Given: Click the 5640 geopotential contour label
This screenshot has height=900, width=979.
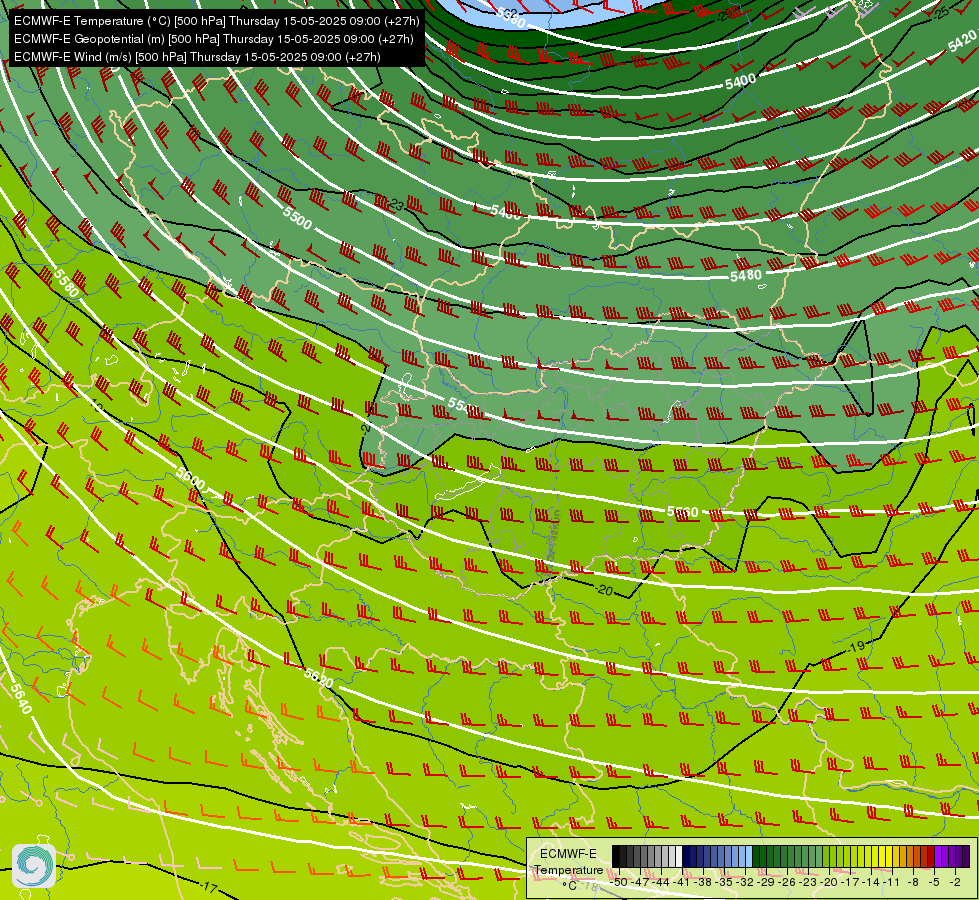Looking at the screenshot, I should (20, 698).
